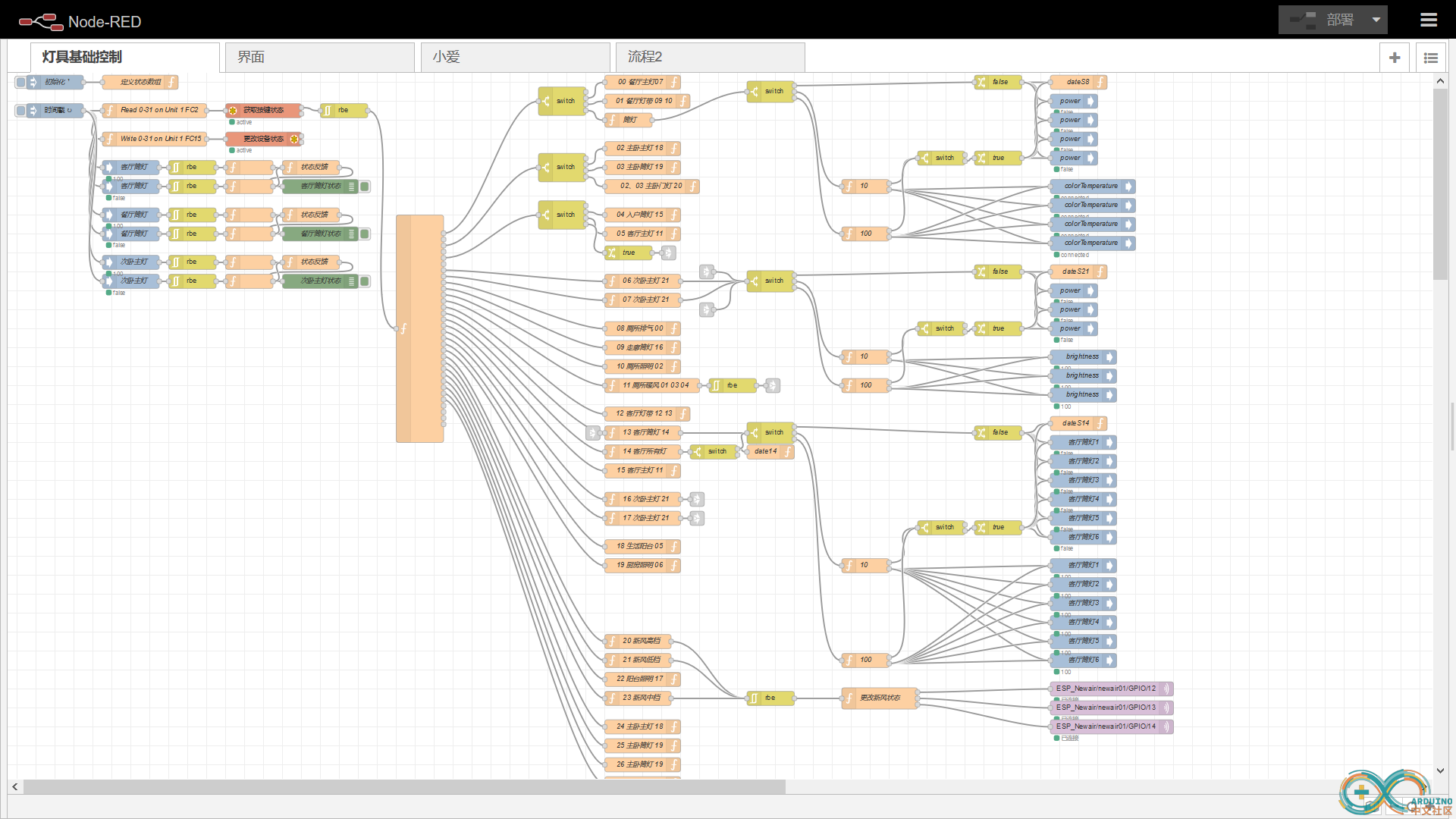Select the 更改设备状态 modbus node

tap(263, 140)
